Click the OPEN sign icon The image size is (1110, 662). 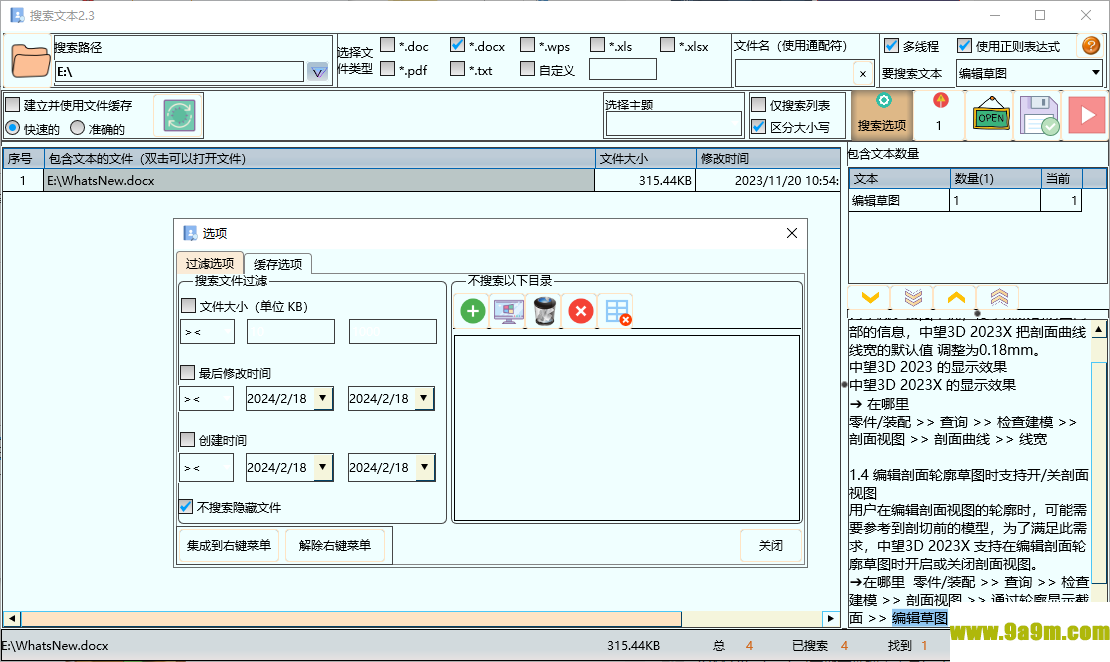coord(990,115)
